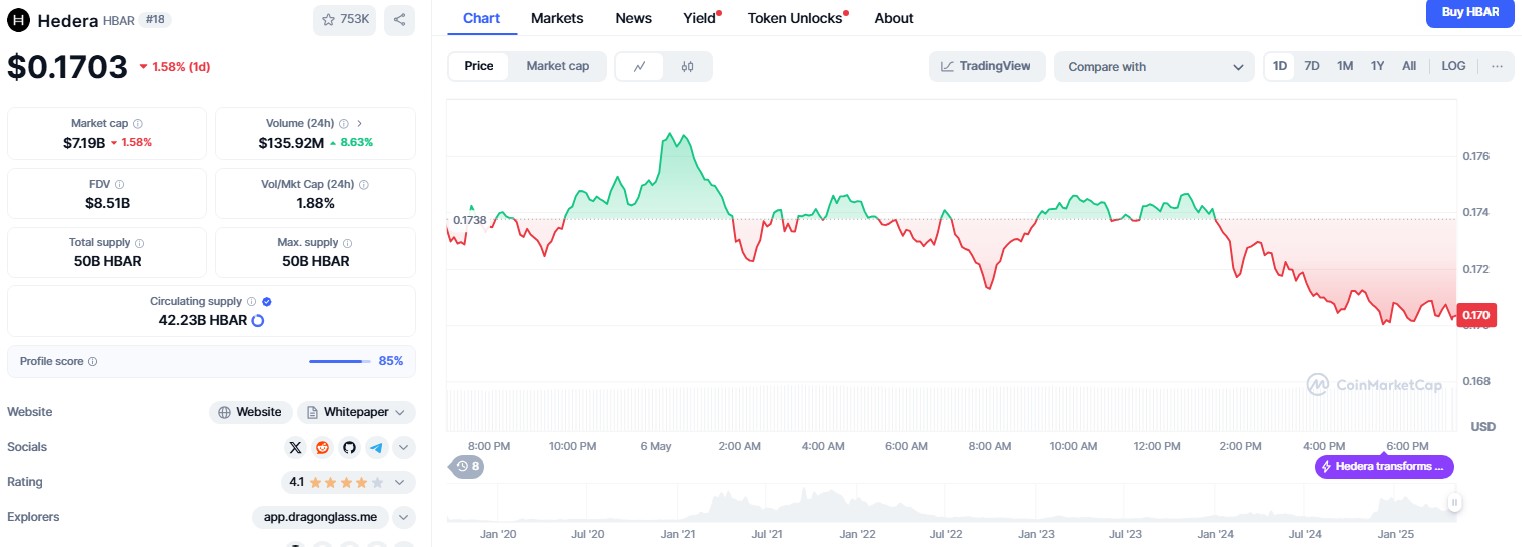This screenshot has height=547, width=1522.
Task: Switch to the Markets tab
Action: [x=557, y=18]
